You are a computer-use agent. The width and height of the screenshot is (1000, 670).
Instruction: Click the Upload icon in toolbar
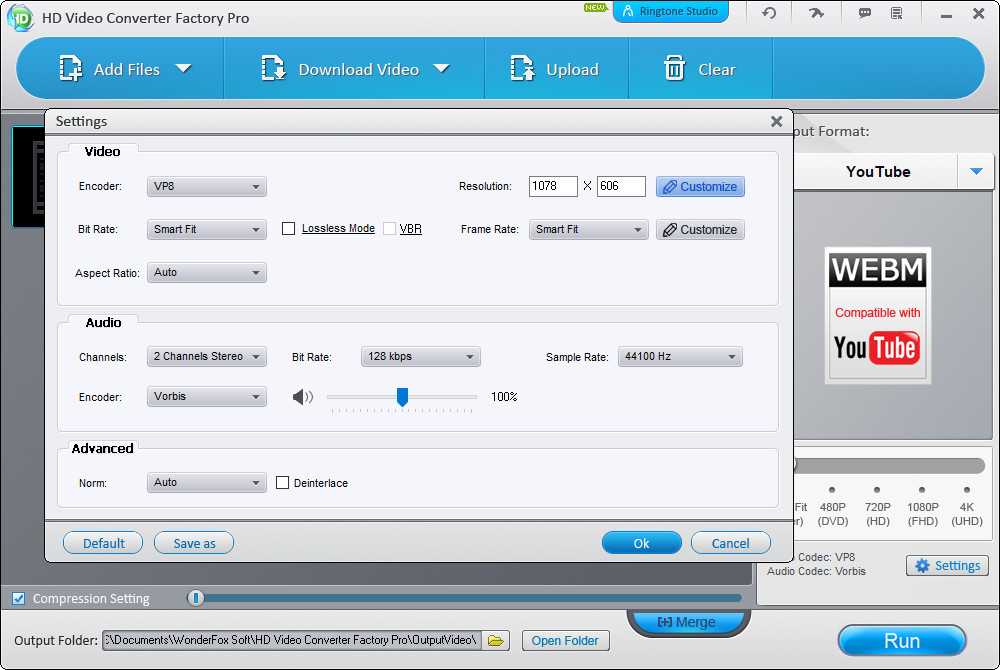click(522, 69)
